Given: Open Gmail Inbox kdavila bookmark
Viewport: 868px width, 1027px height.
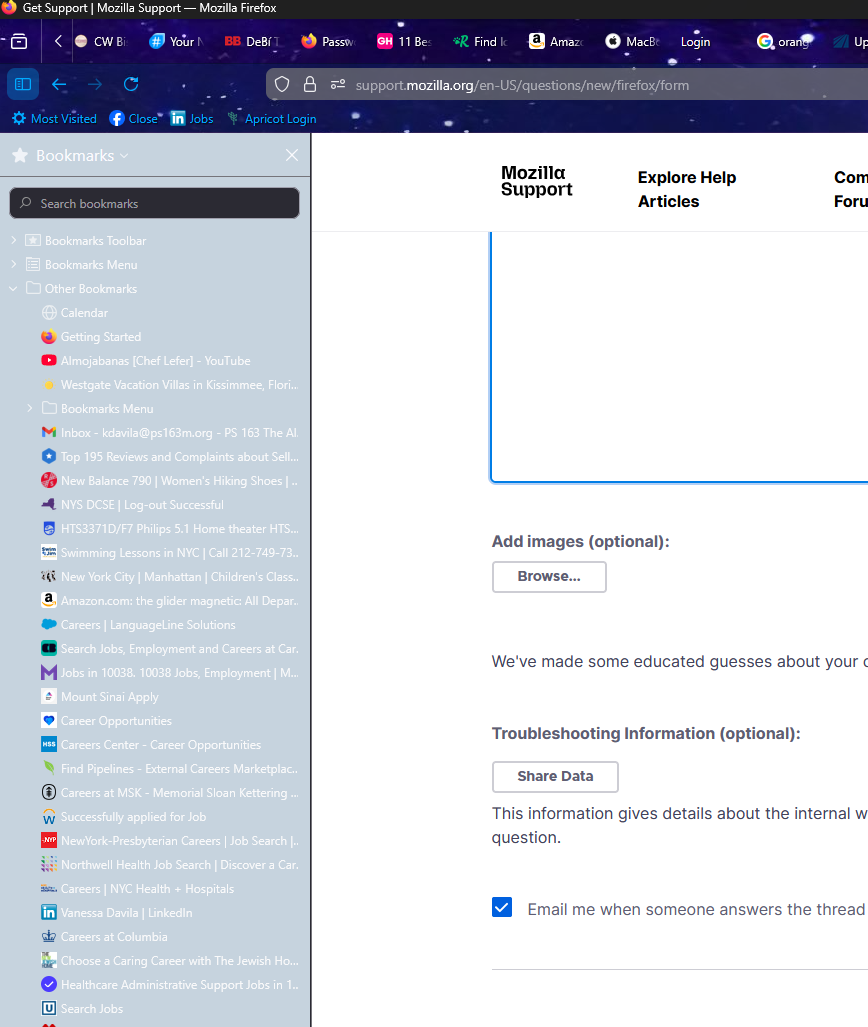Looking at the screenshot, I should [170, 432].
